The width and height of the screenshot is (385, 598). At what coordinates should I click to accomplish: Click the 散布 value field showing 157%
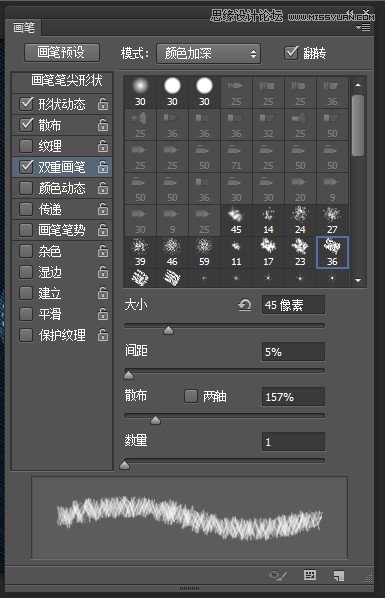click(293, 397)
